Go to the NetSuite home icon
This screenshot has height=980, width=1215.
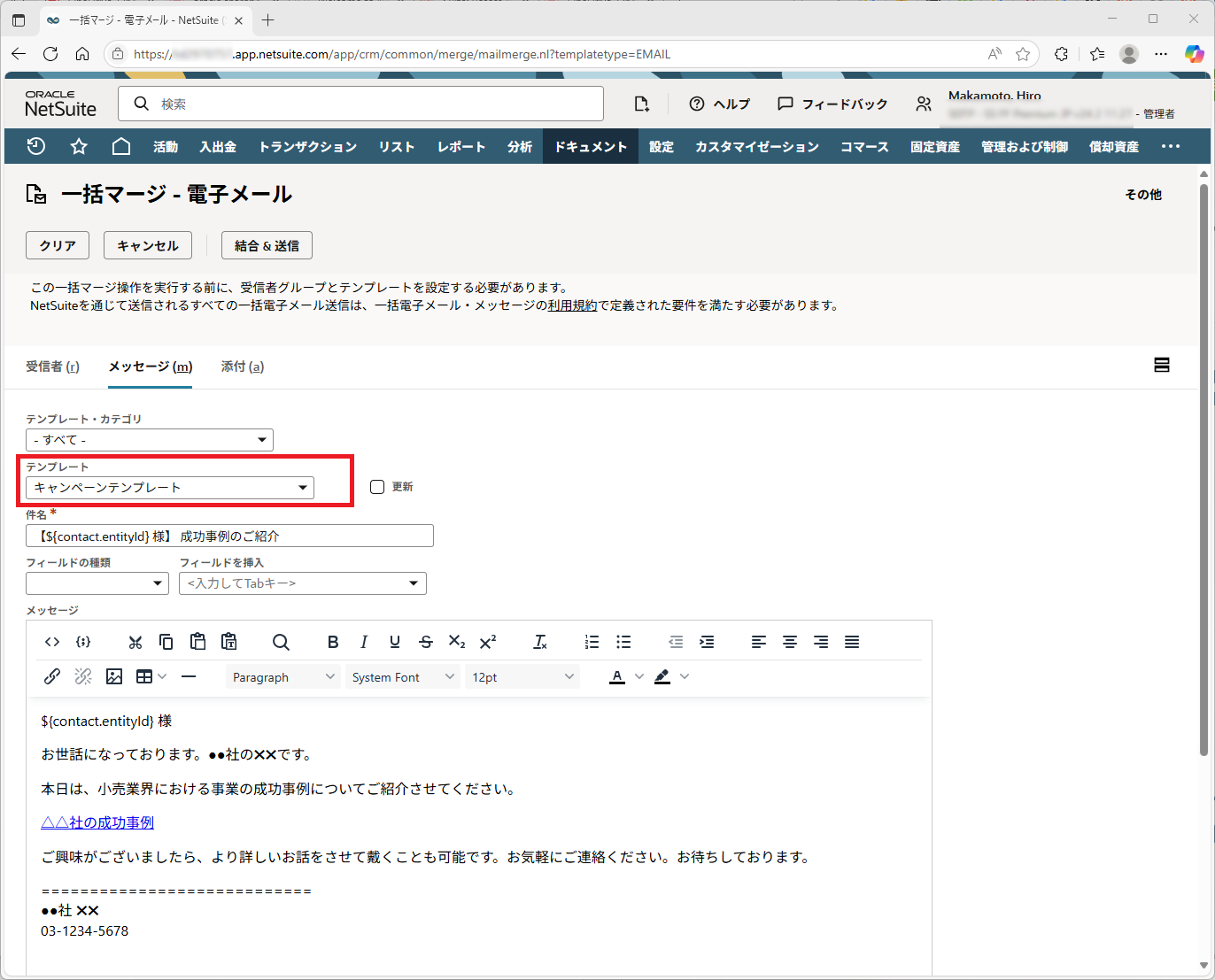[x=121, y=146]
